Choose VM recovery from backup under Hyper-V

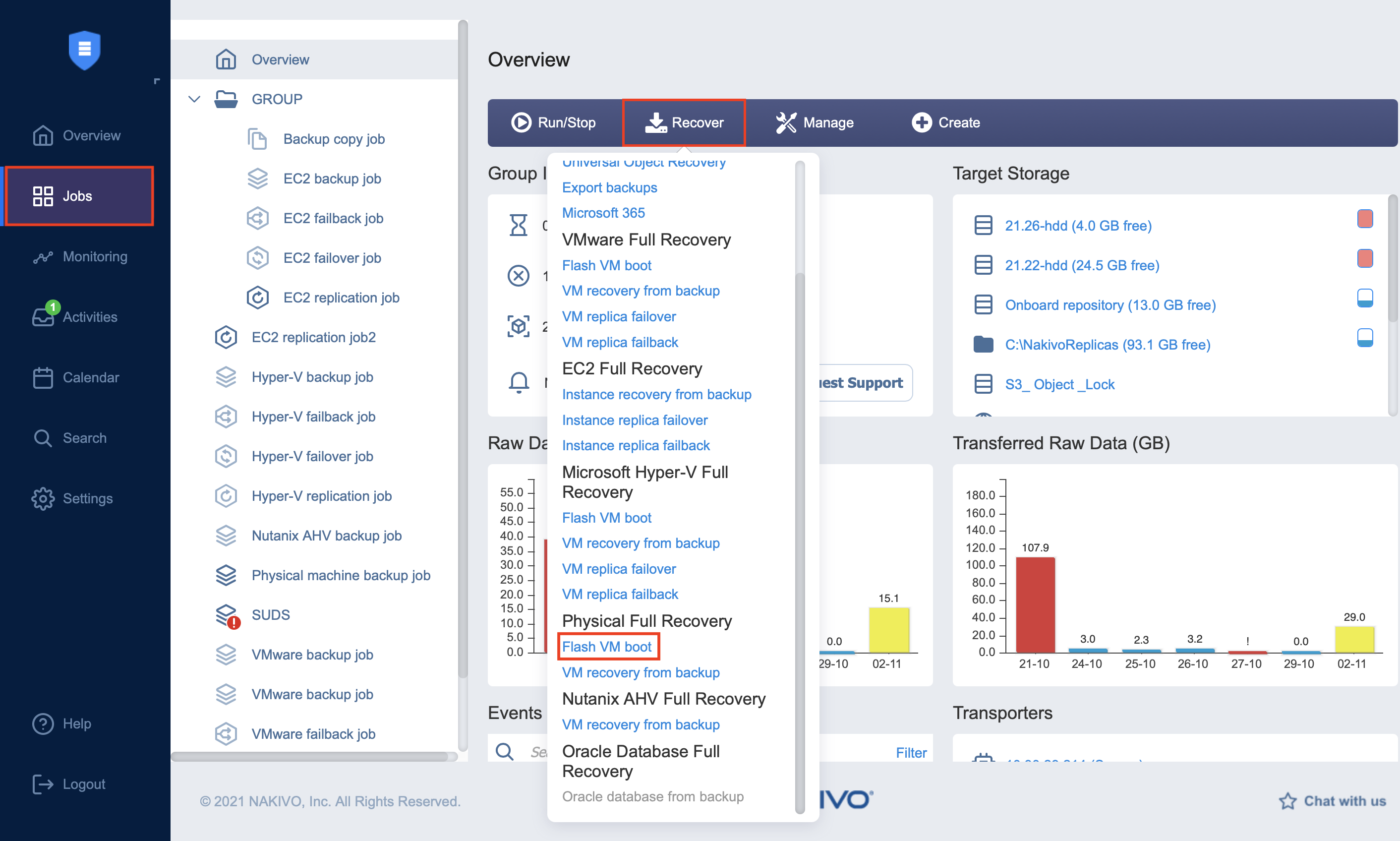click(640, 543)
